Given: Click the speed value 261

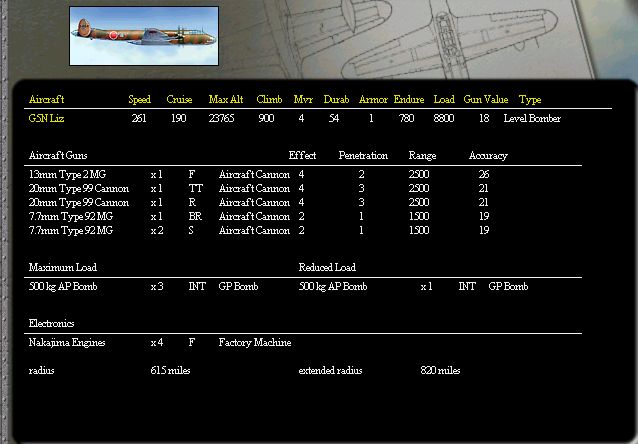Looking at the screenshot, I should click(x=139, y=118).
